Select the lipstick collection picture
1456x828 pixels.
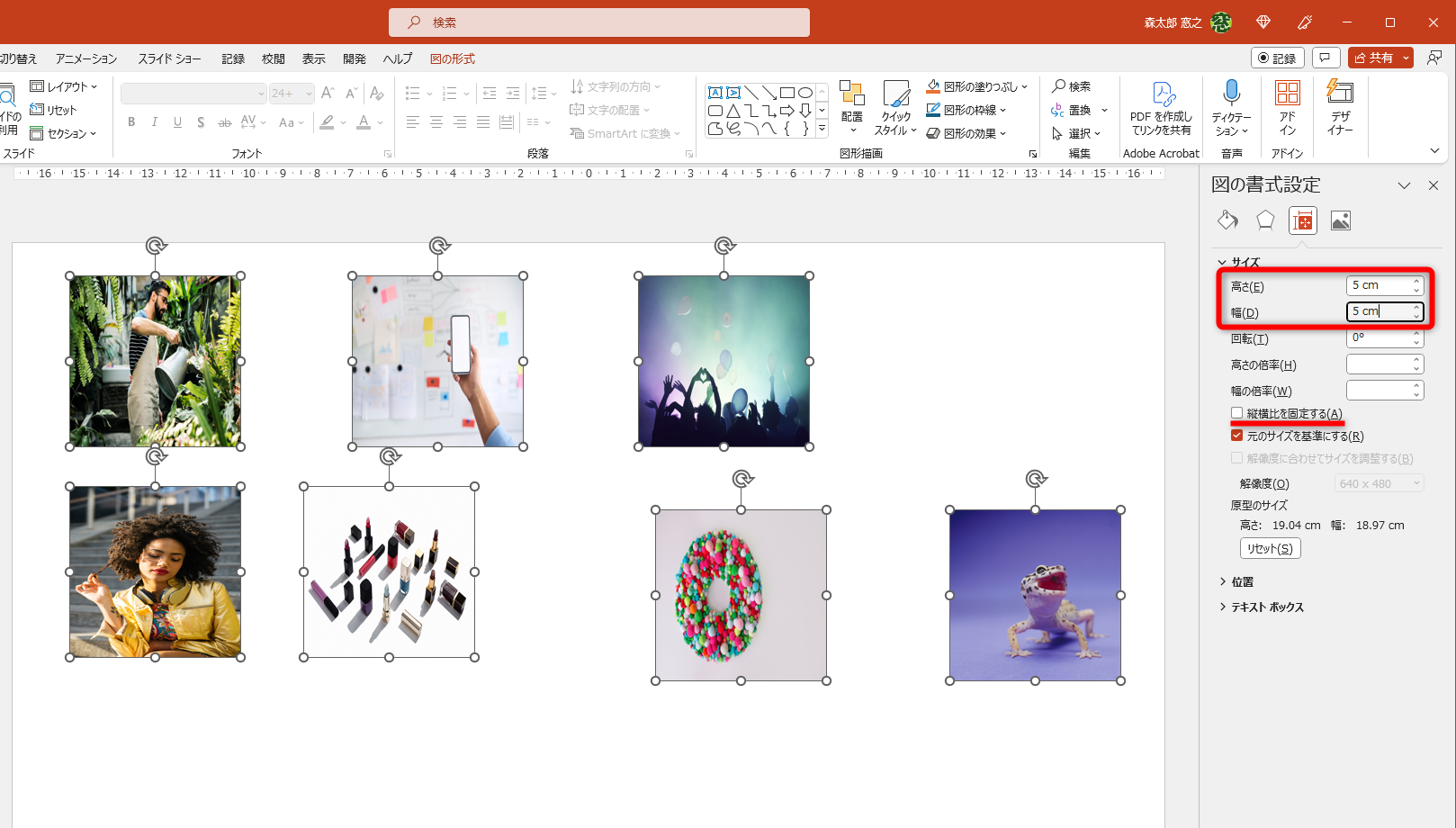pos(389,571)
